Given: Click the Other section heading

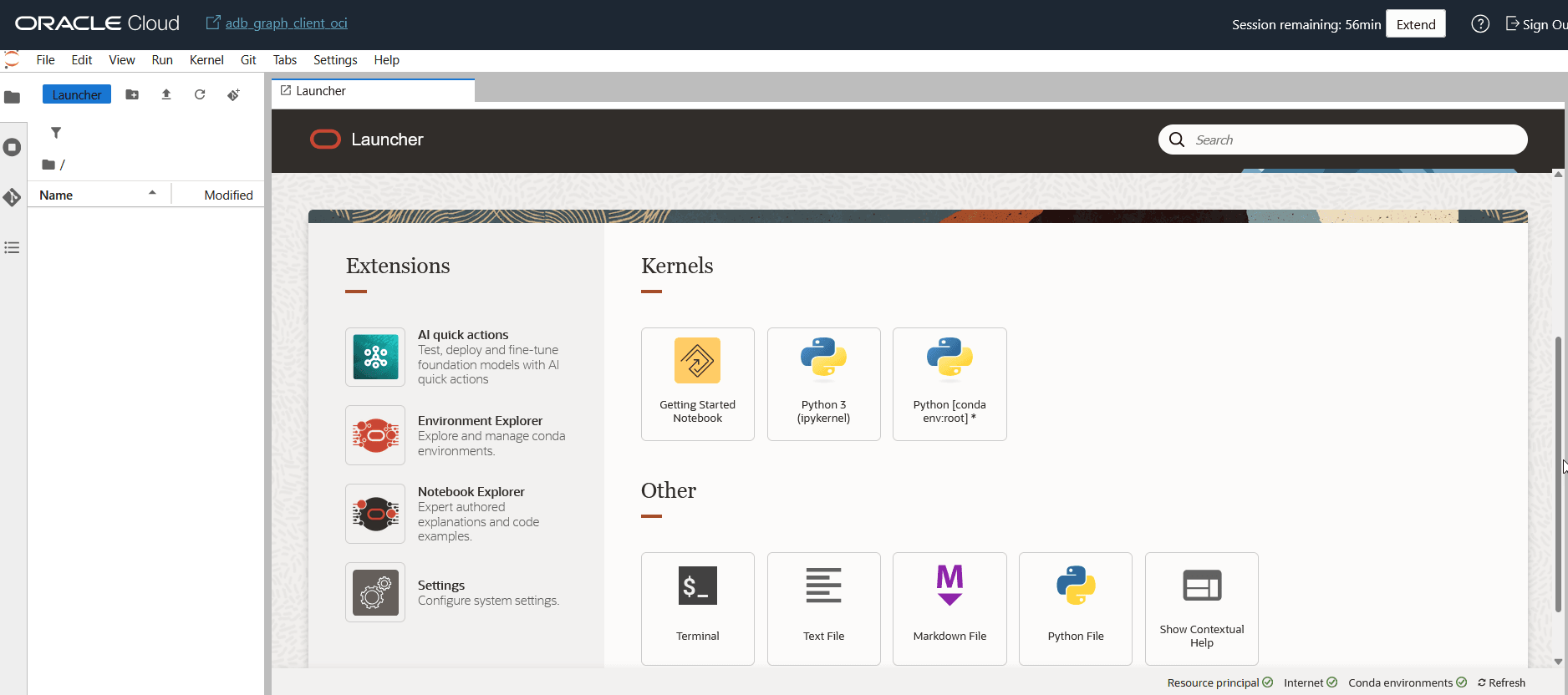Looking at the screenshot, I should (669, 490).
